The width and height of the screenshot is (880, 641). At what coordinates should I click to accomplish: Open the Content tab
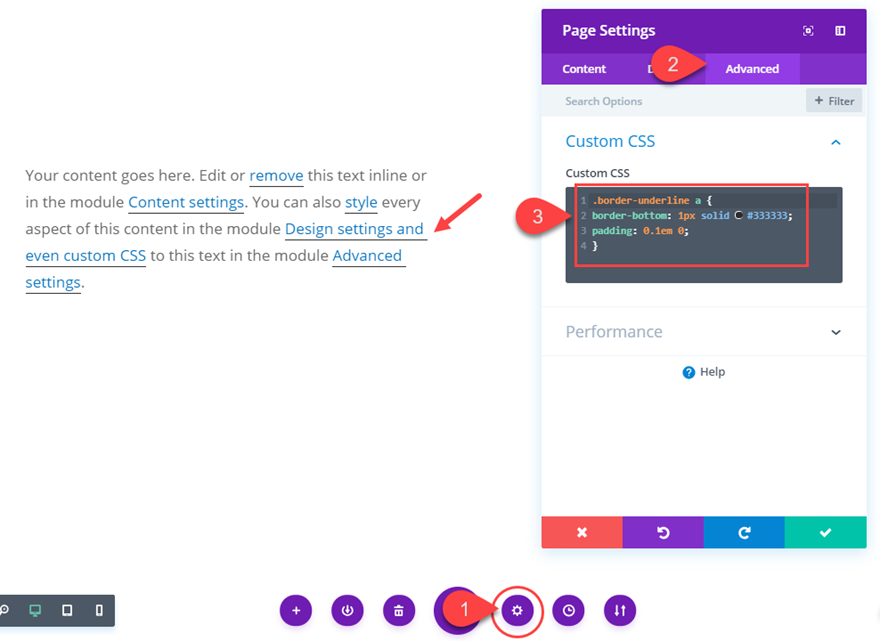tap(584, 69)
